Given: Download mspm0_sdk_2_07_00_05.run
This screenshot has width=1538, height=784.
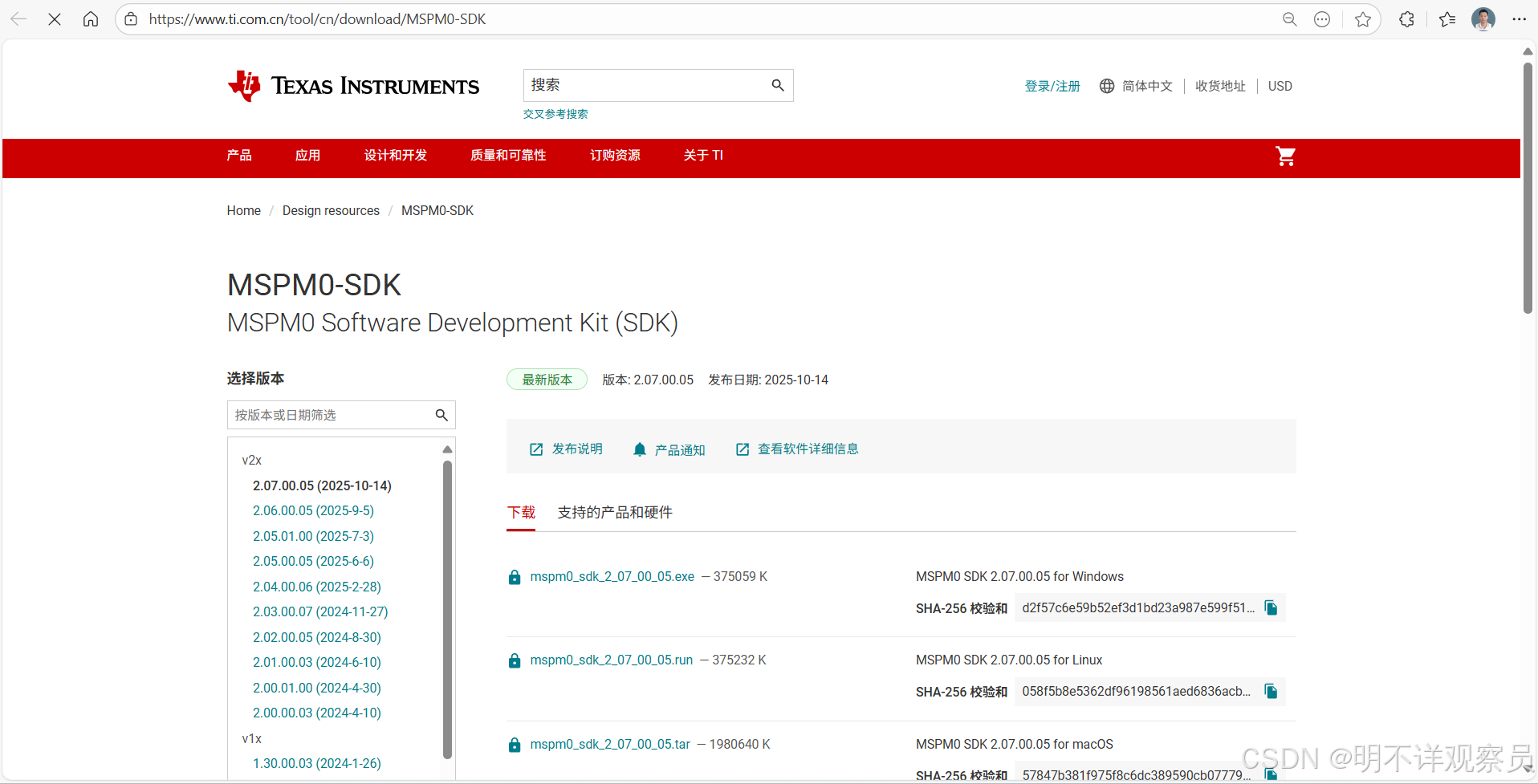Looking at the screenshot, I should coord(612,660).
